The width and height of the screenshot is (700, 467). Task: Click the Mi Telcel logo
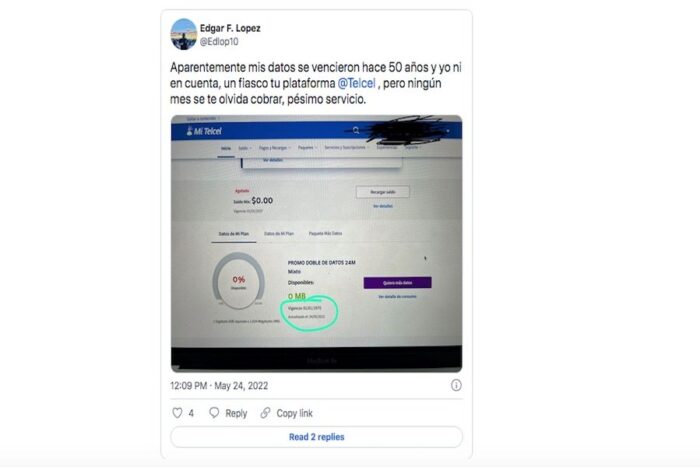(x=204, y=131)
